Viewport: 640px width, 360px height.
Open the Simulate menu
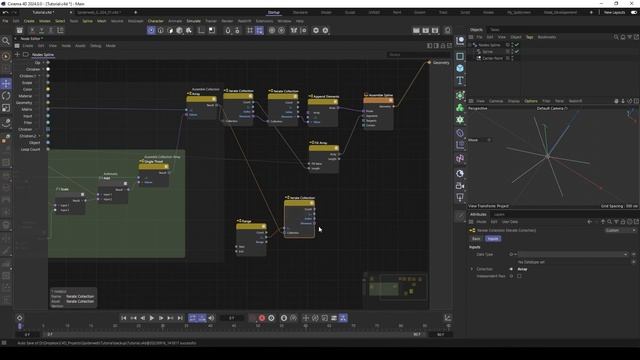[193, 21]
